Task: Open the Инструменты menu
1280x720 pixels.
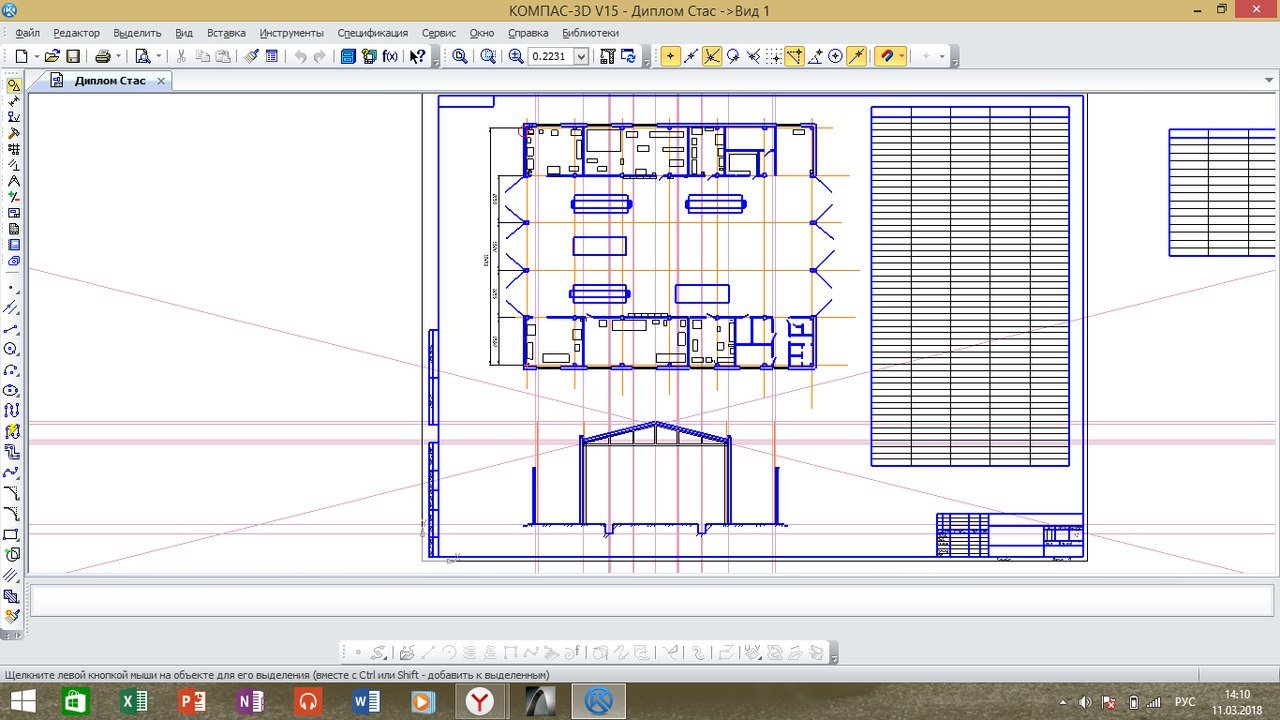Action: pos(291,33)
